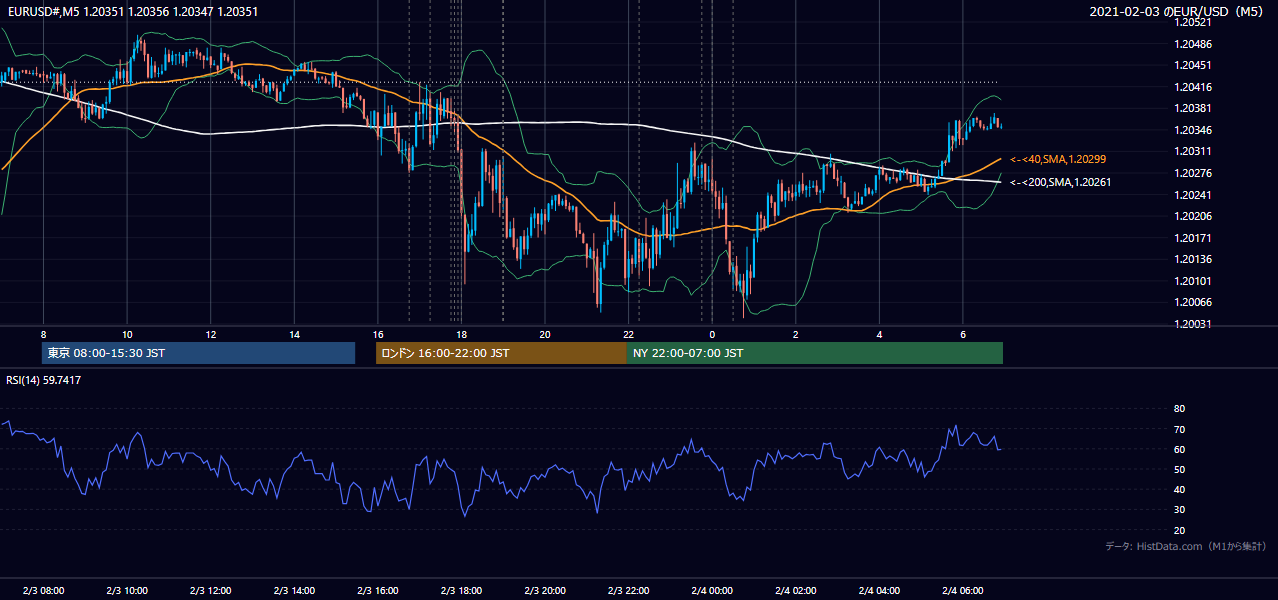1278x600 pixels.
Task: Click the 2/3 08:00 date label
Action: 43,591
